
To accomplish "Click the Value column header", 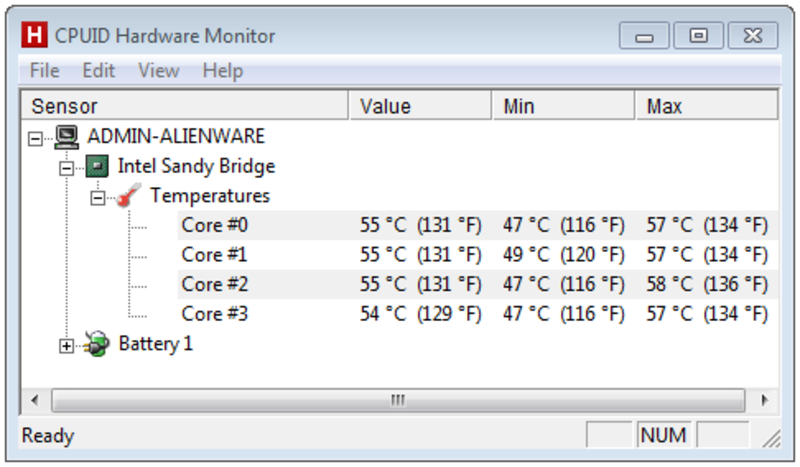I will pos(420,106).
